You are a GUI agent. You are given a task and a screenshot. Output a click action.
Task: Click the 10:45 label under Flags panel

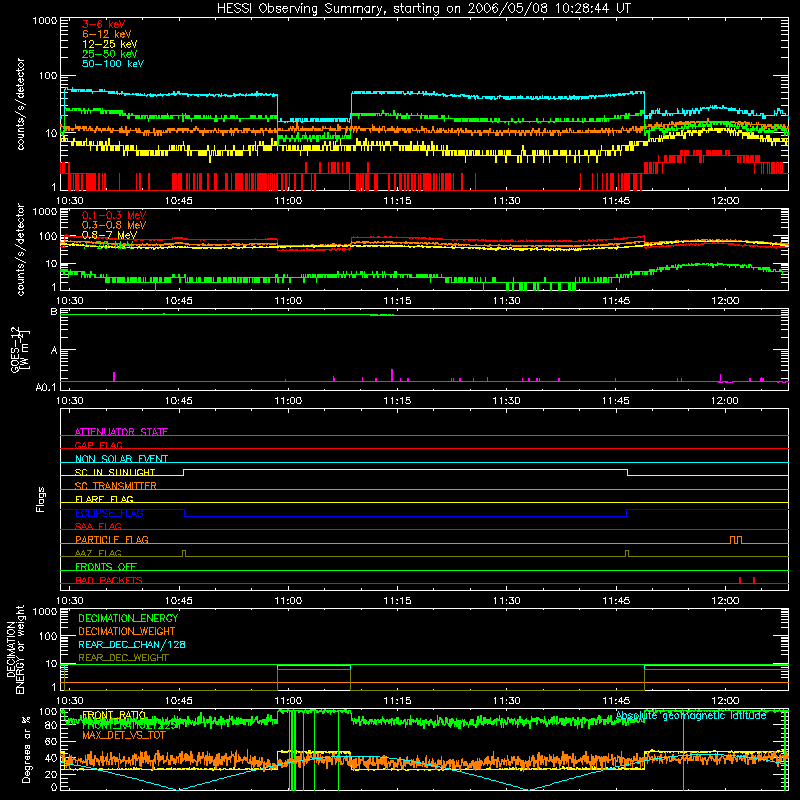tap(179, 601)
